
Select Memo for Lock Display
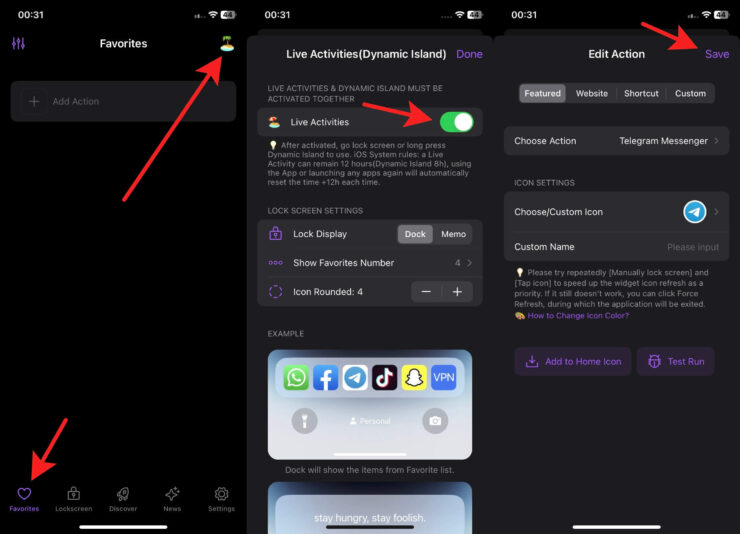click(453, 234)
